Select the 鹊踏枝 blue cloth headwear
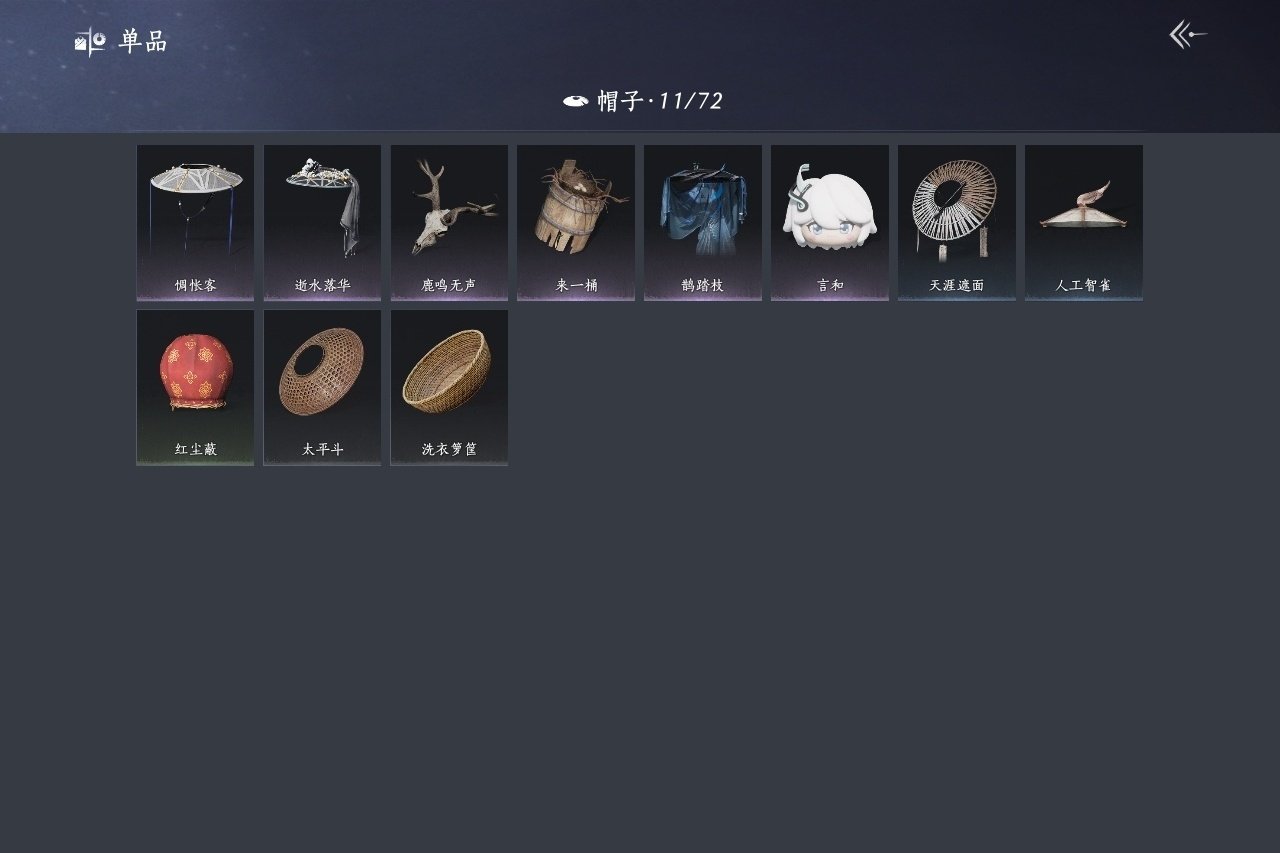 (703, 222)
